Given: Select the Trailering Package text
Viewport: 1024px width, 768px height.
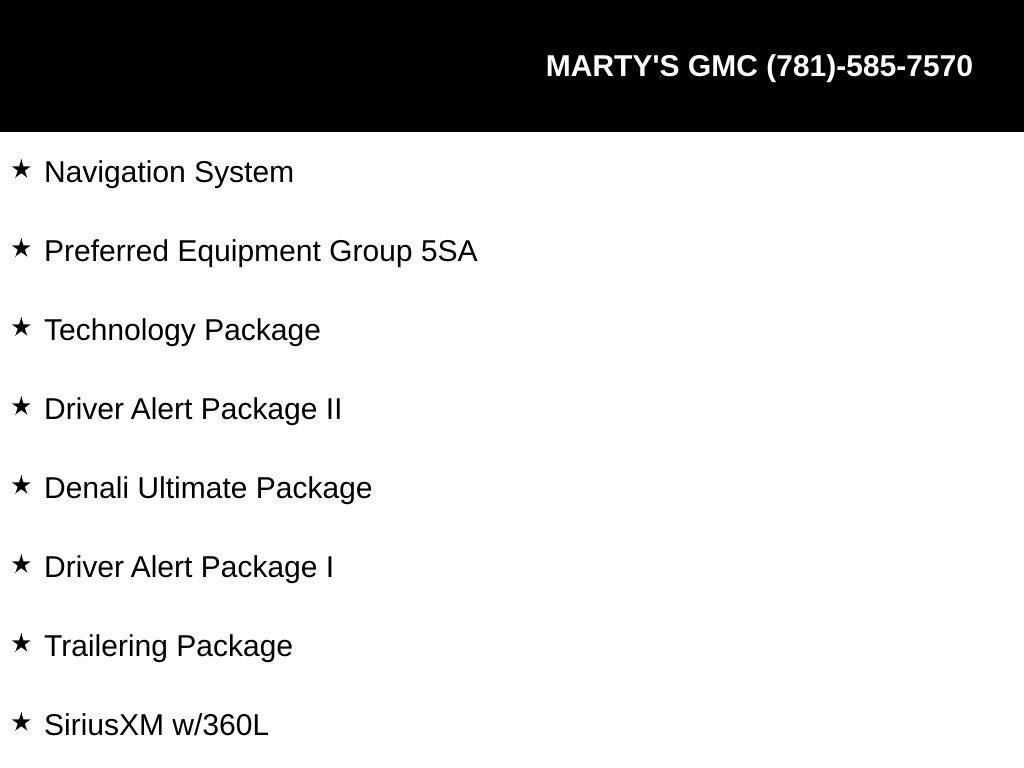Looking at the screenshot, I should click(x=168, y=646).
